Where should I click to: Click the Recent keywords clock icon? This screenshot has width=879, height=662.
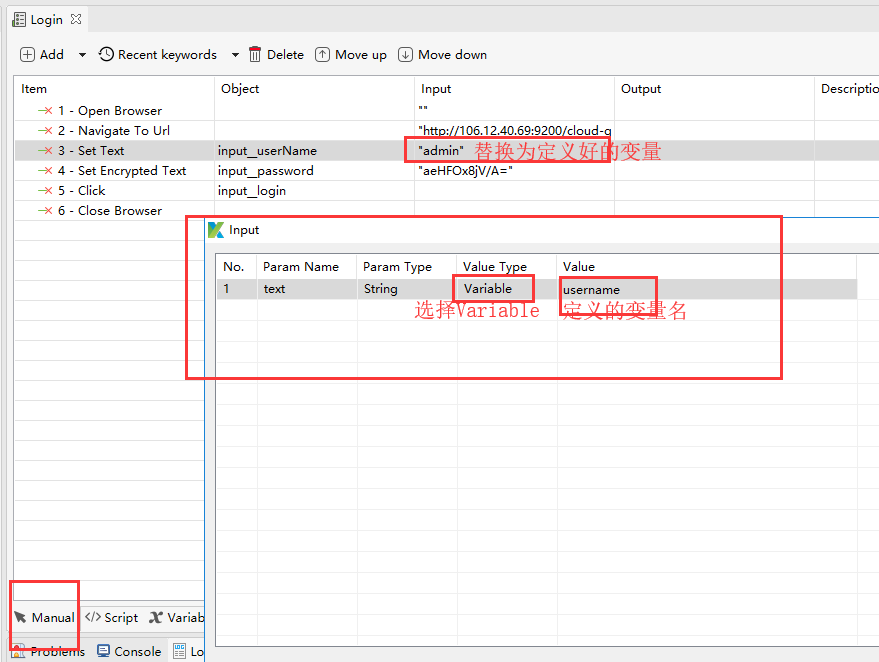[x=106, y=54]
